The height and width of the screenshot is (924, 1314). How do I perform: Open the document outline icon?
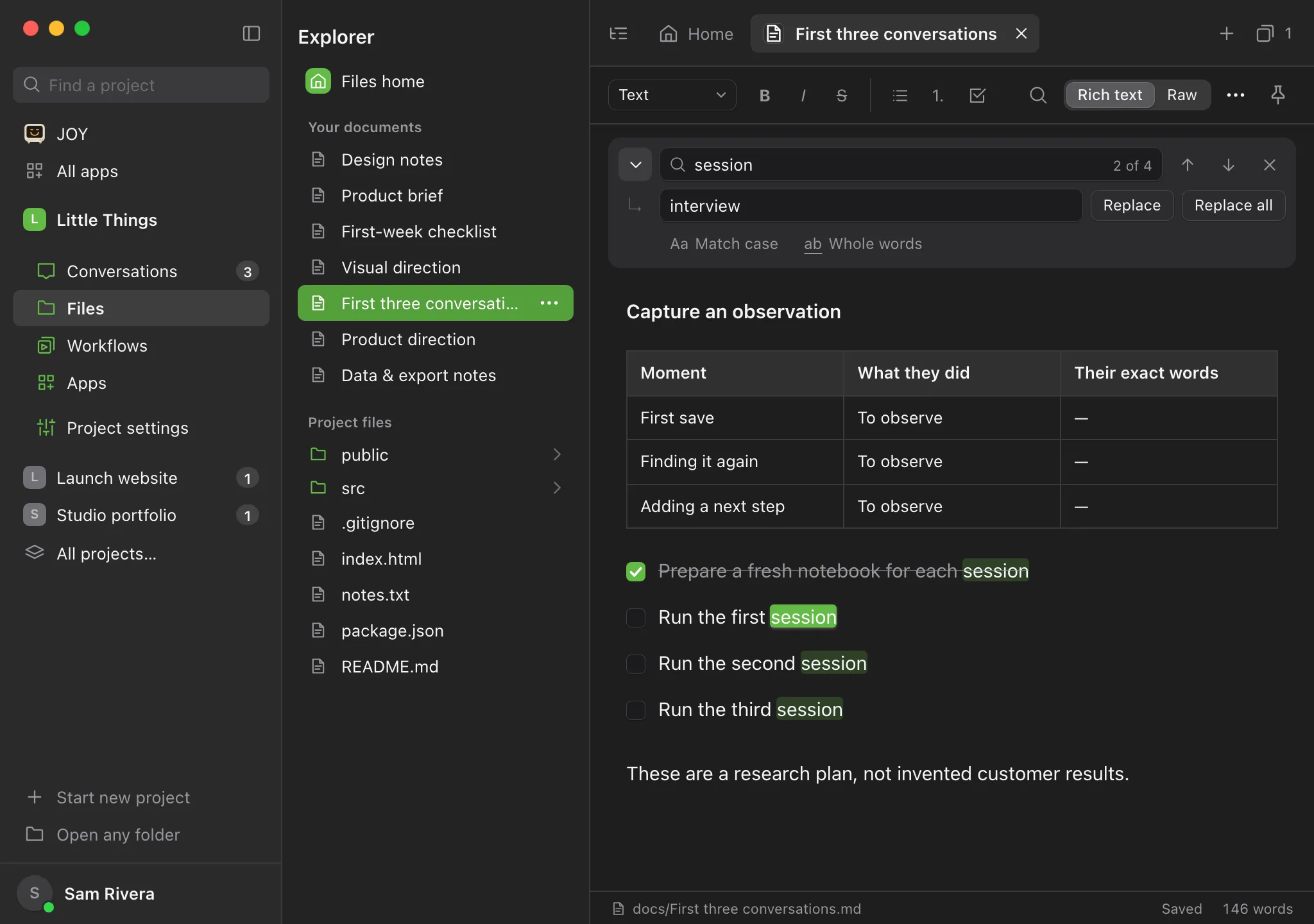[x=619, y=33]
